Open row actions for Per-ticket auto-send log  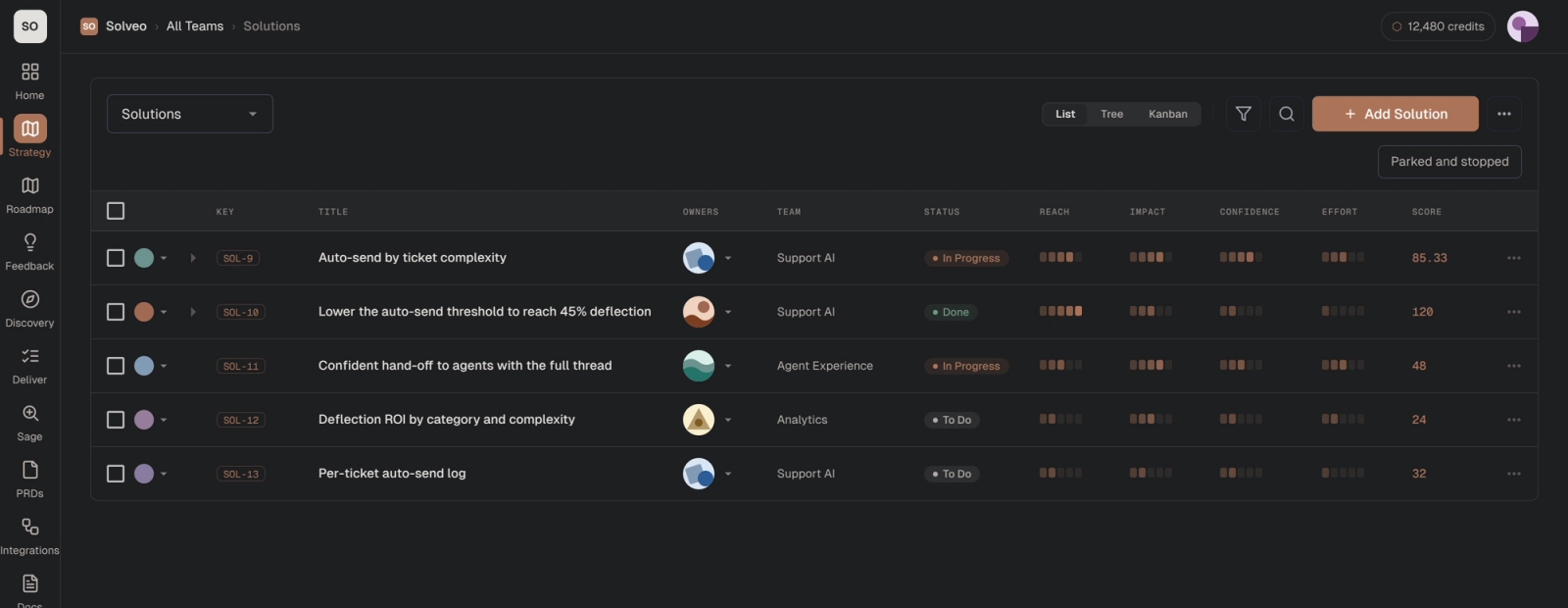(x=1514, y=474)
